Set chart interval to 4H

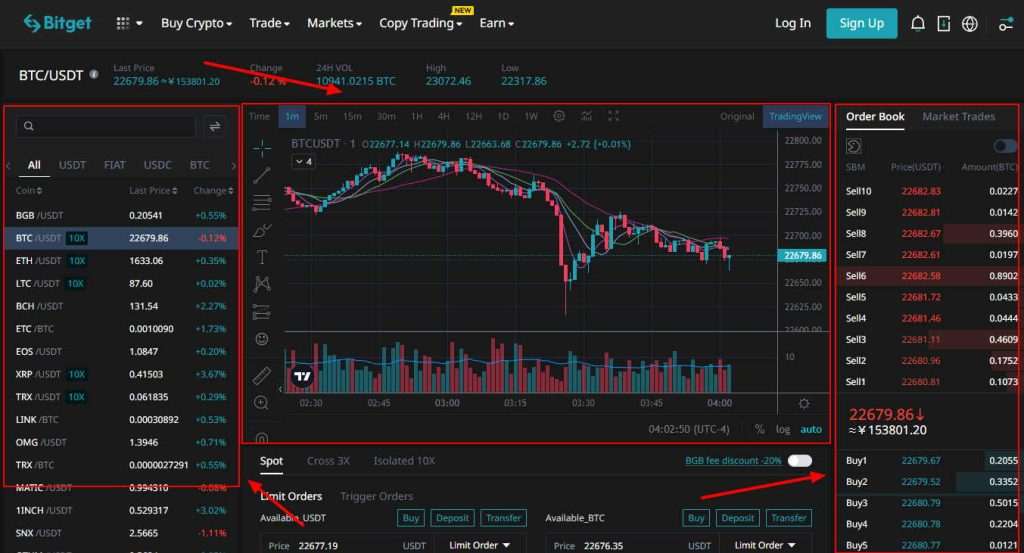[443, 116]
